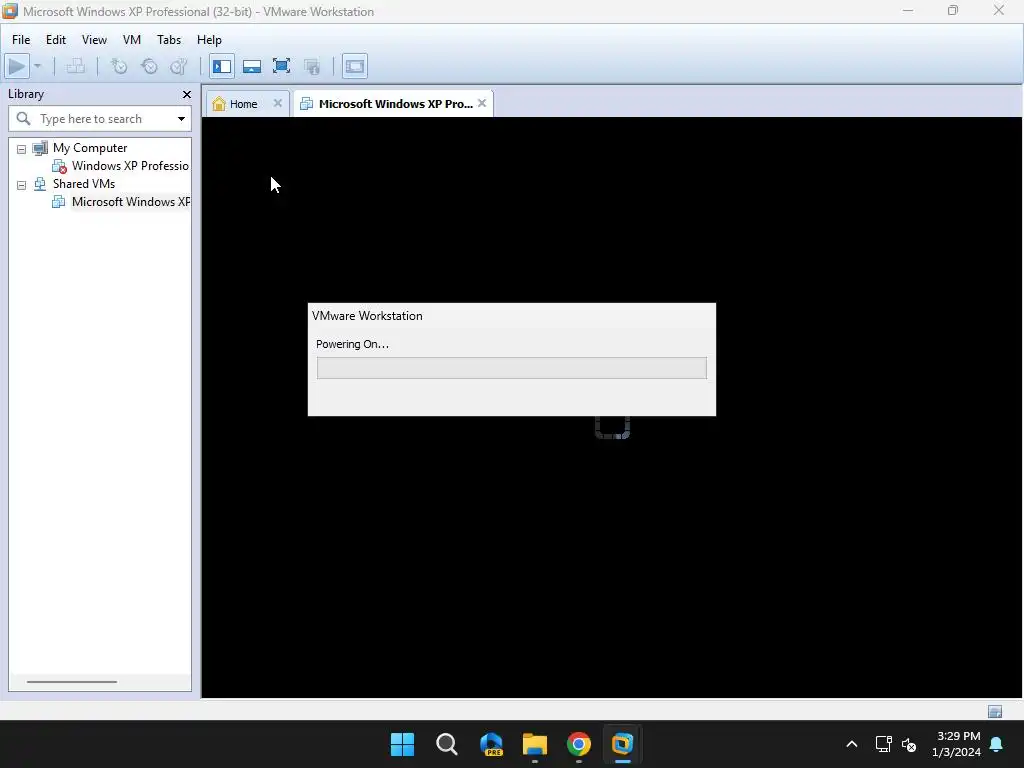This screenshot has width=1024, height=768.
Task: Open the Windows Start menu
Action: click(x=402, y=744)
